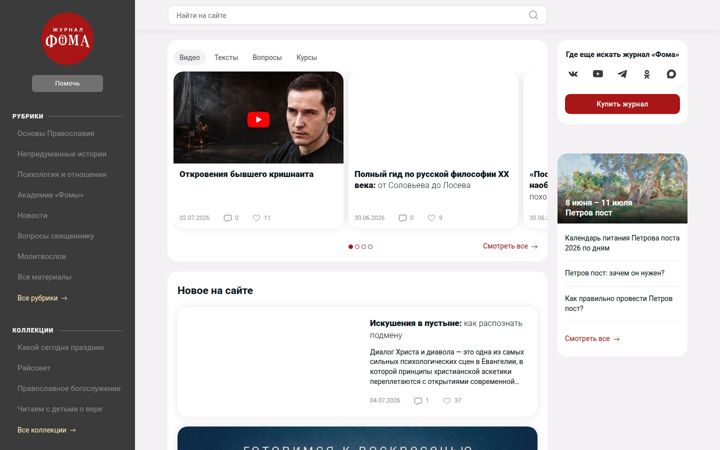The image size is (720, 450).
Task: Select the second carousel pagination dot
Action: coord(357,247)
